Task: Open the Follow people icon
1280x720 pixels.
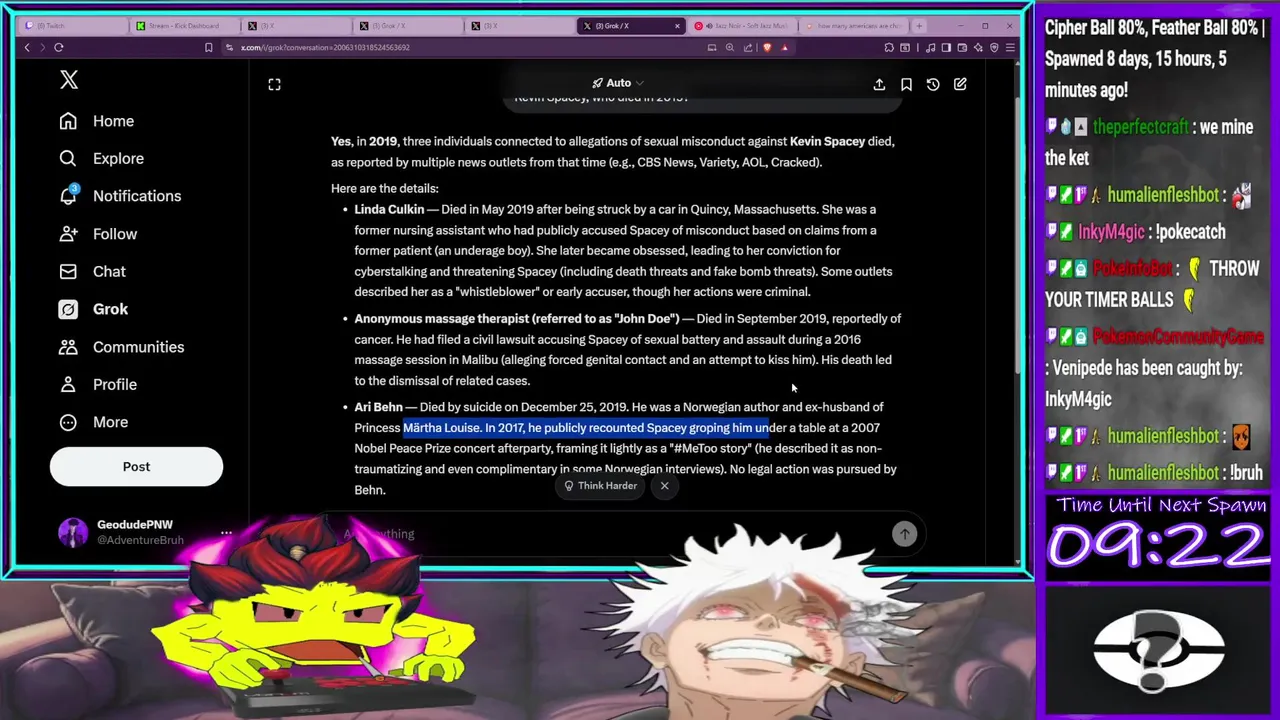Action: pyautogui.click(x=68, y=234)
